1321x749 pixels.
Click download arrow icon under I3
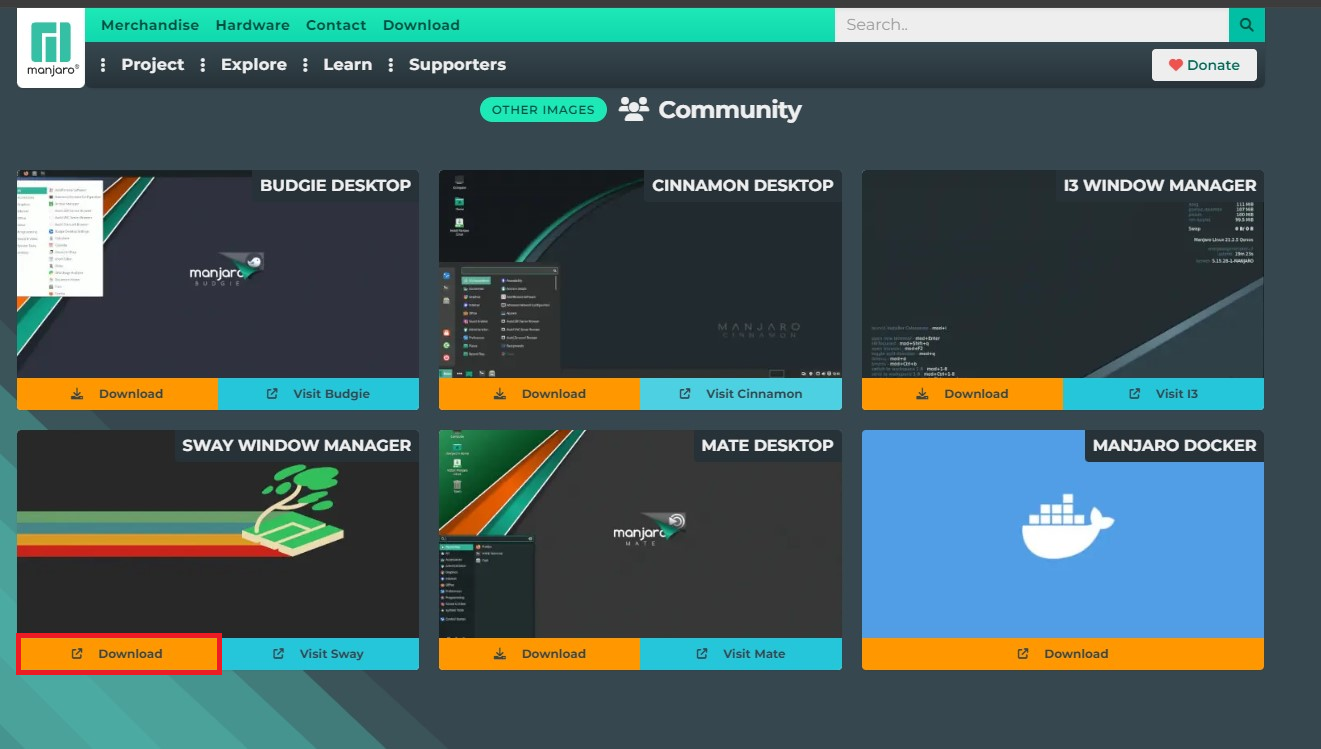coord(923,394)
